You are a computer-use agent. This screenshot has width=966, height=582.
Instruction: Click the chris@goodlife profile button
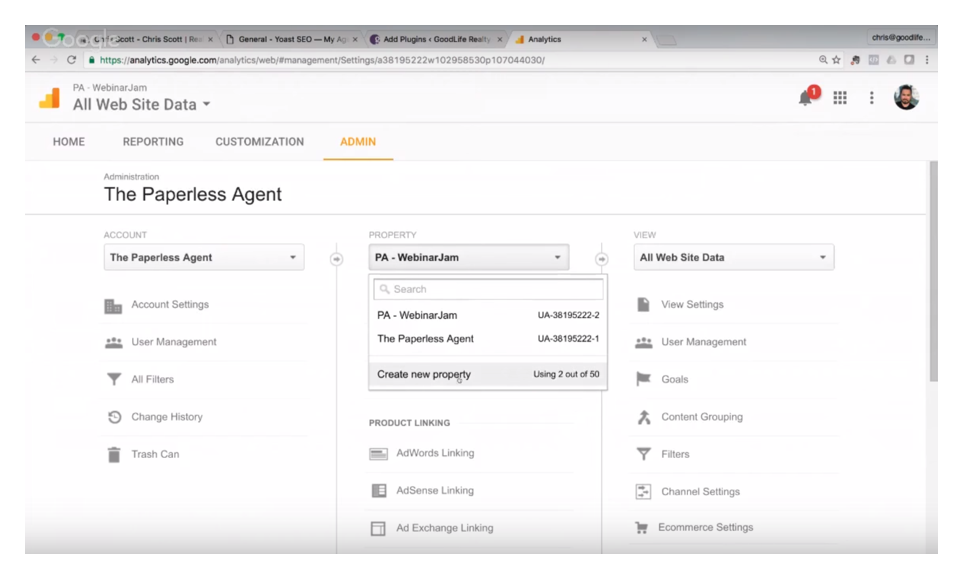(901, 37)
